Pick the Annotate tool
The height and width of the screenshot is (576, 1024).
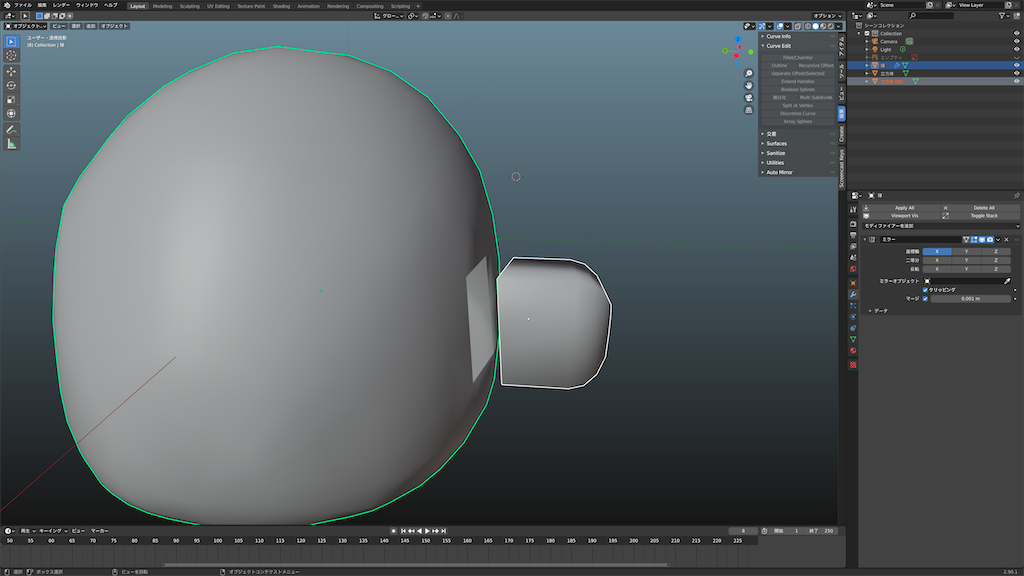[11, 129]
